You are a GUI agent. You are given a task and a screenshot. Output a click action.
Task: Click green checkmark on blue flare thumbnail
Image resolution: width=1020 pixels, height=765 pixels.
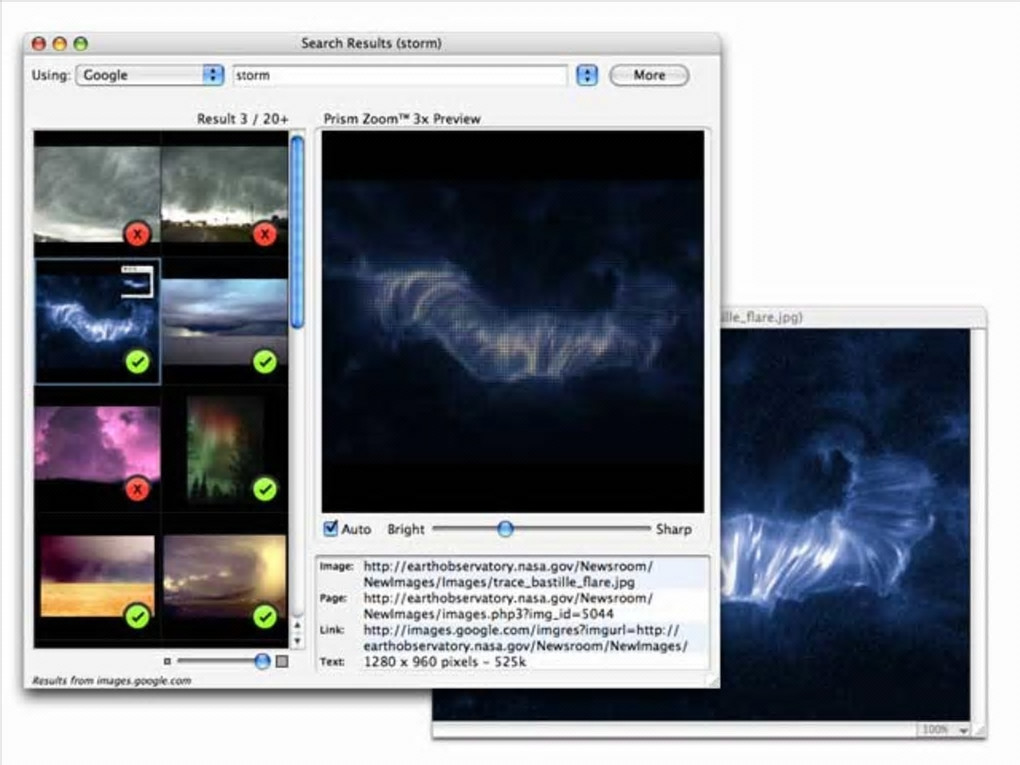137,362
